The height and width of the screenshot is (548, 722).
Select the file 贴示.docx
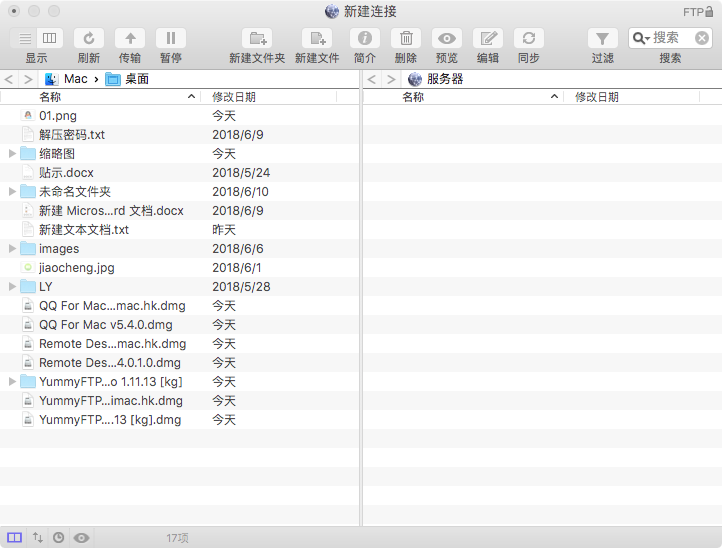pyautogui.click(x=179, y=173)
